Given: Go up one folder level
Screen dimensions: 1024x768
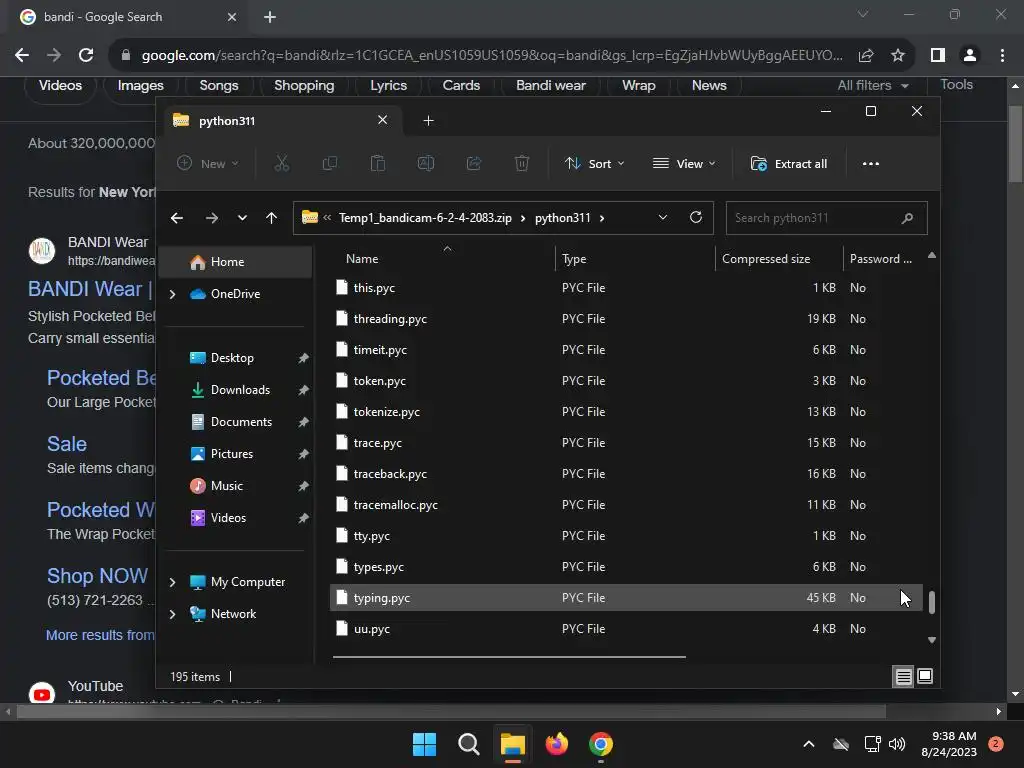Looking at the screenshot, I should [x=272, y=218].
